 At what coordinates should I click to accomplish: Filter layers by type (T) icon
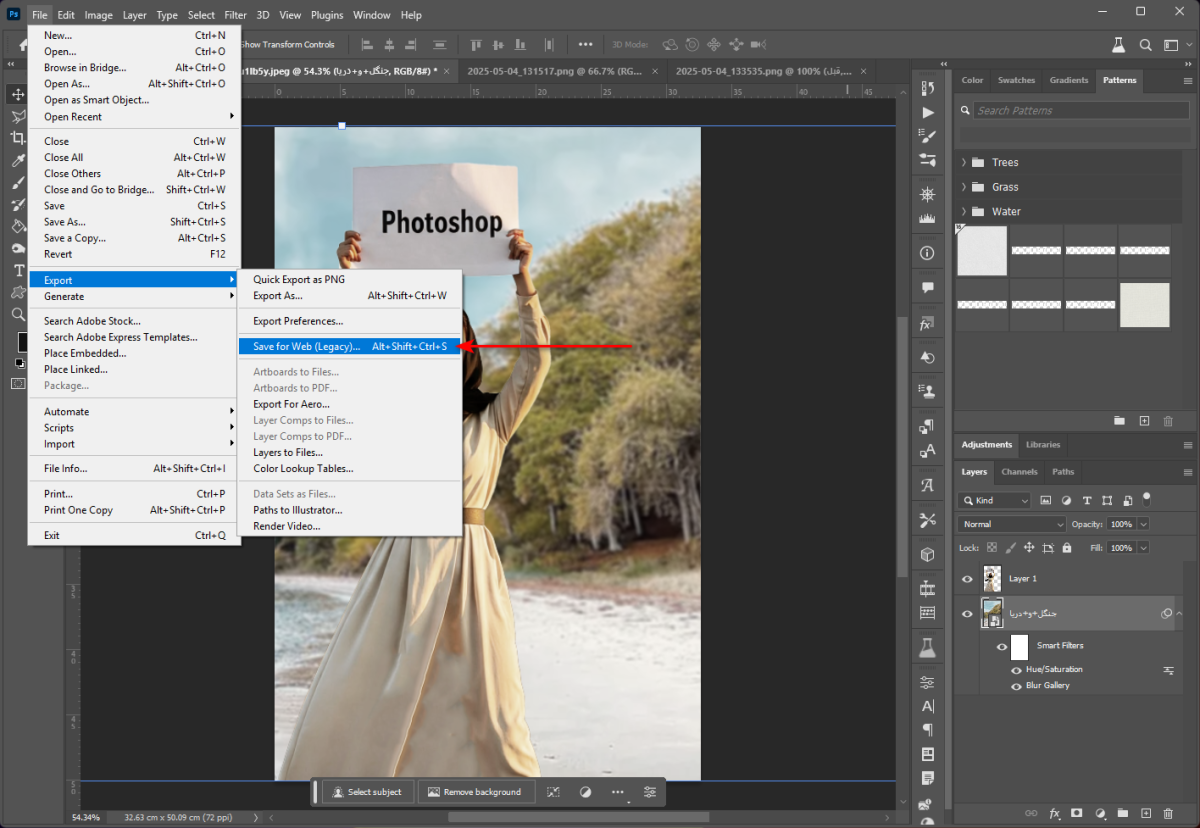[x=1086, y=500]
